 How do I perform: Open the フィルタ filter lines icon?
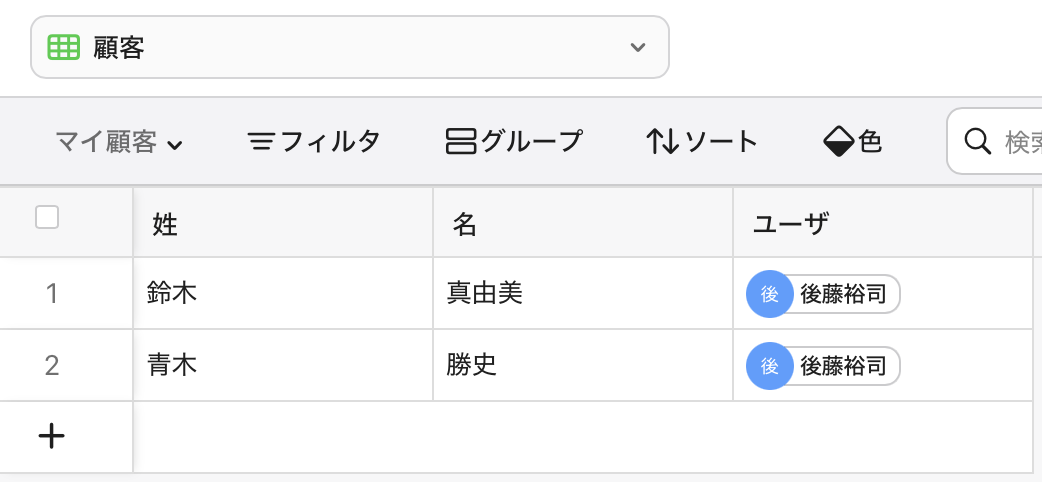click(262, 142)
